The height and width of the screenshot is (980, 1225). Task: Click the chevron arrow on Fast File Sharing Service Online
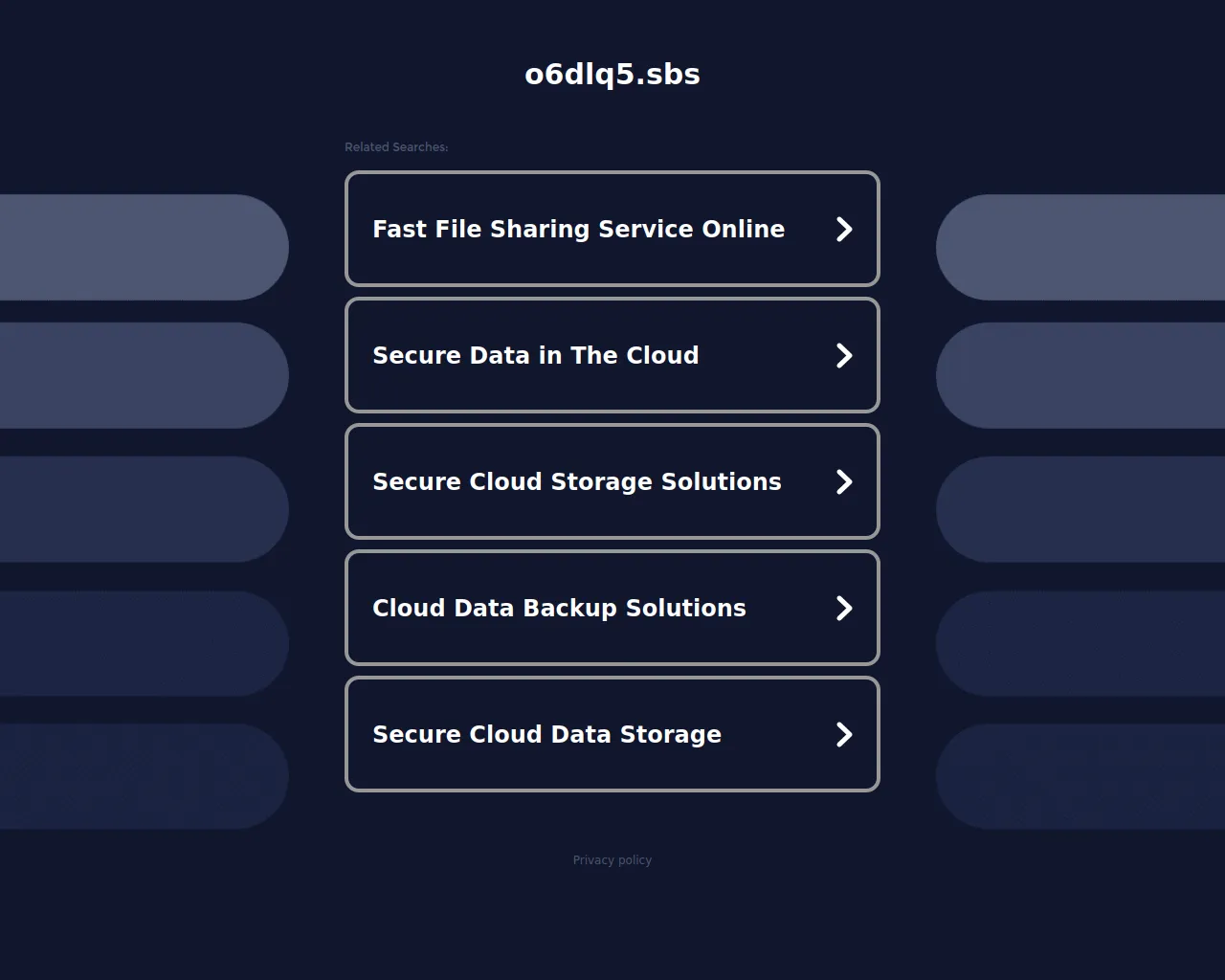[843, 230]
